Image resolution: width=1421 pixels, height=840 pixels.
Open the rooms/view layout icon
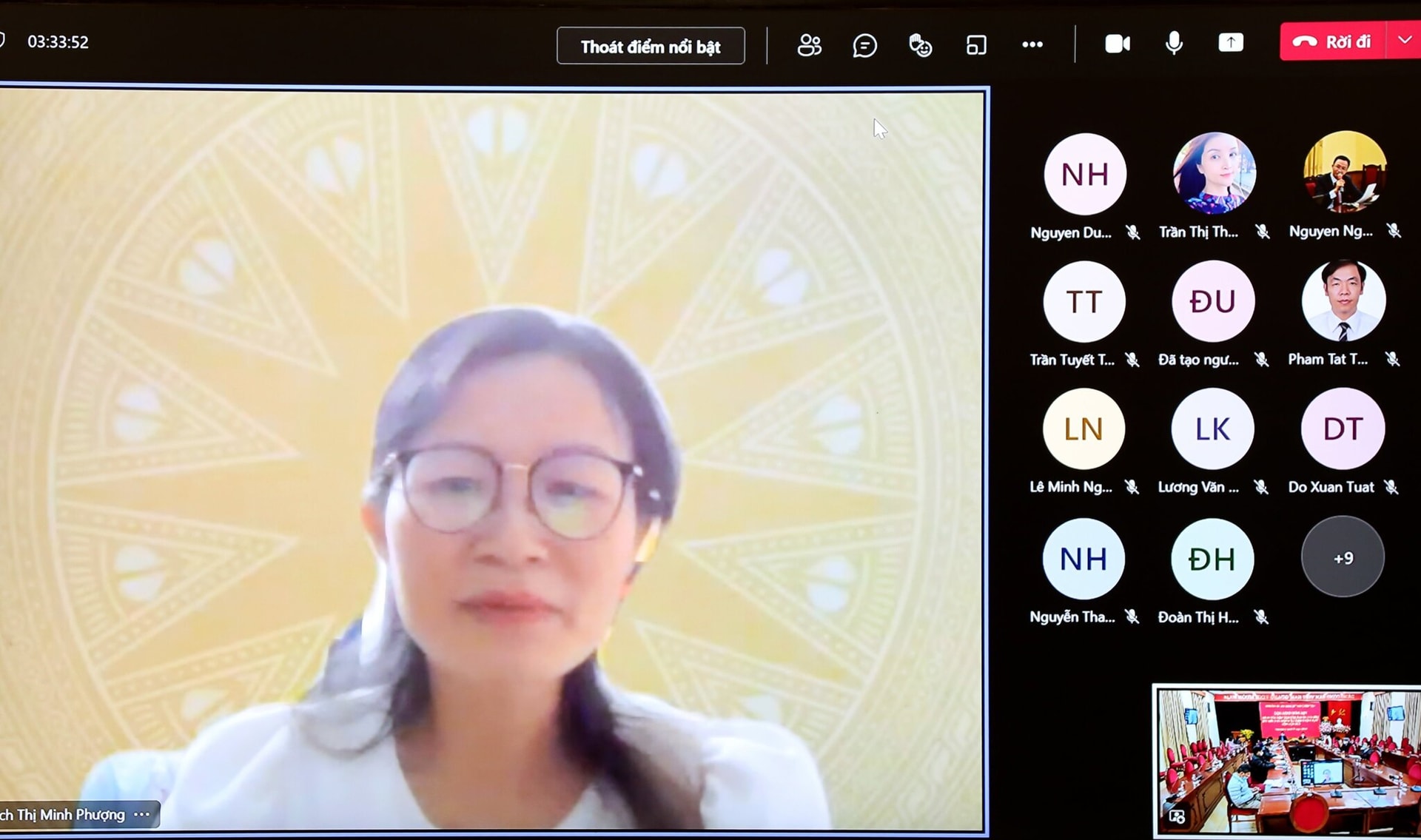click(x=976, y=45)
